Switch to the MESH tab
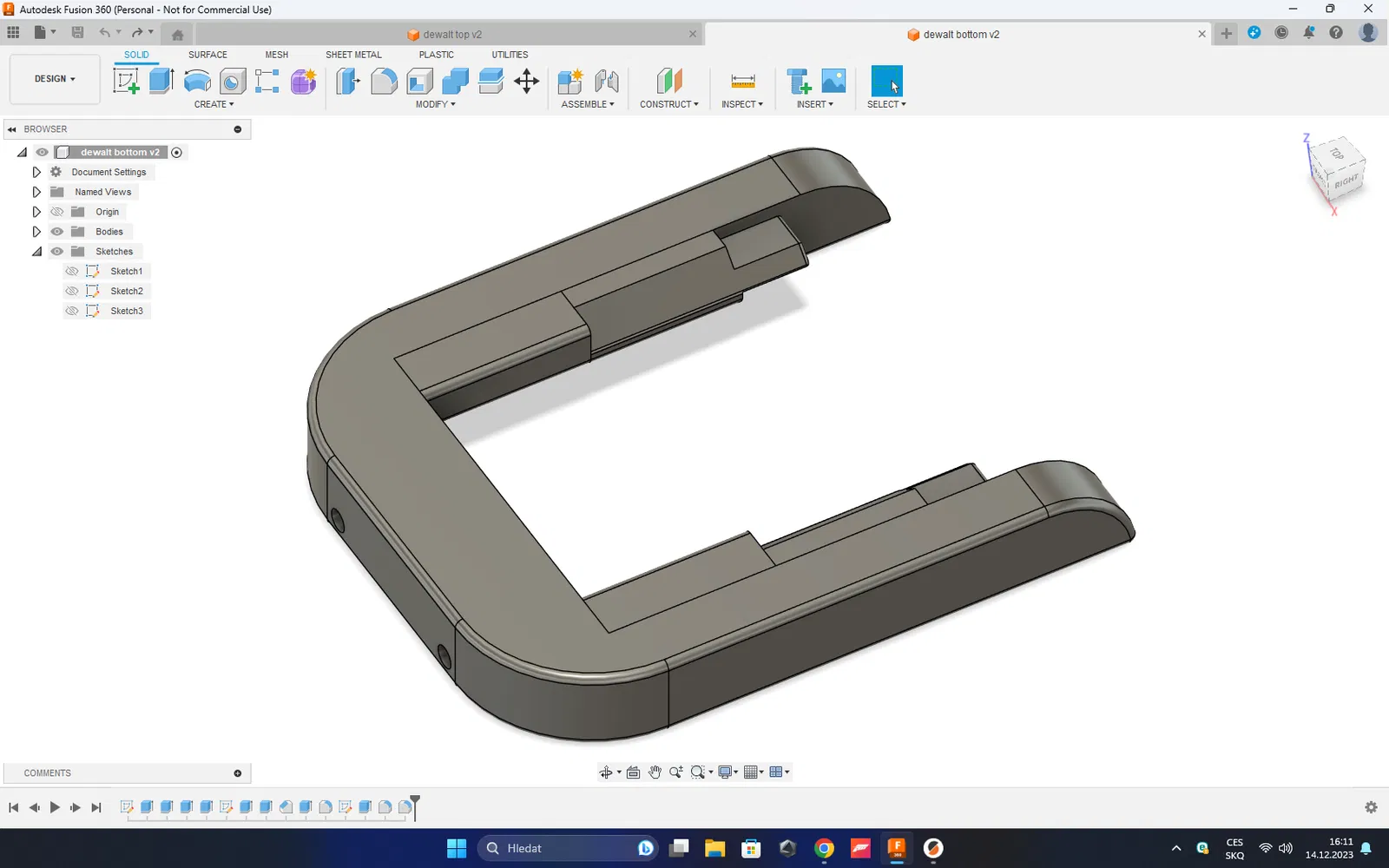This screenshot has height=868, width=1389. (277, 55)
